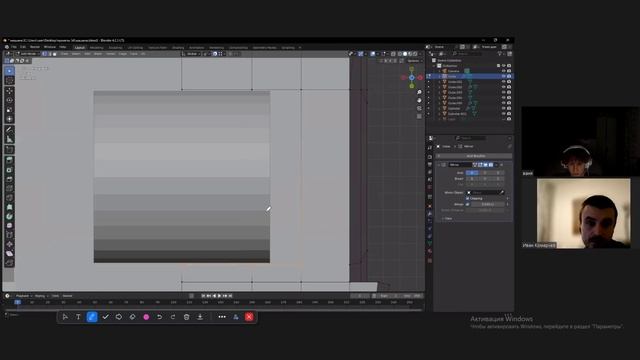
Task: Select the Scale tool
Action: point(9,110)
